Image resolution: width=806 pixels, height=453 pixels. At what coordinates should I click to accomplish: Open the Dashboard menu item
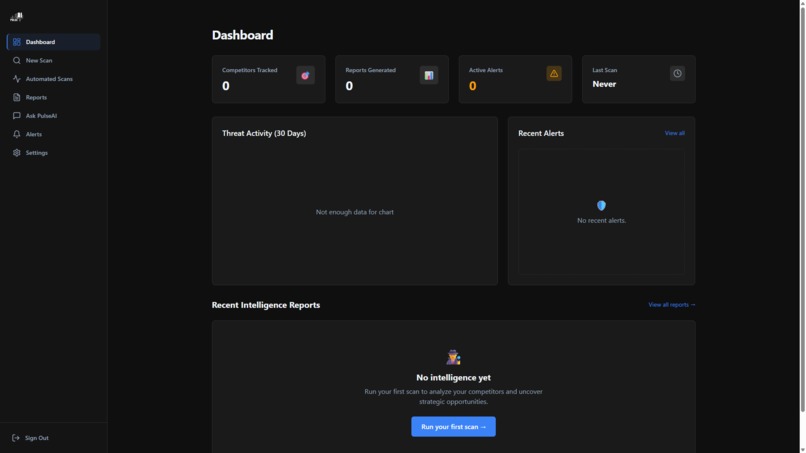click(53, 42)
